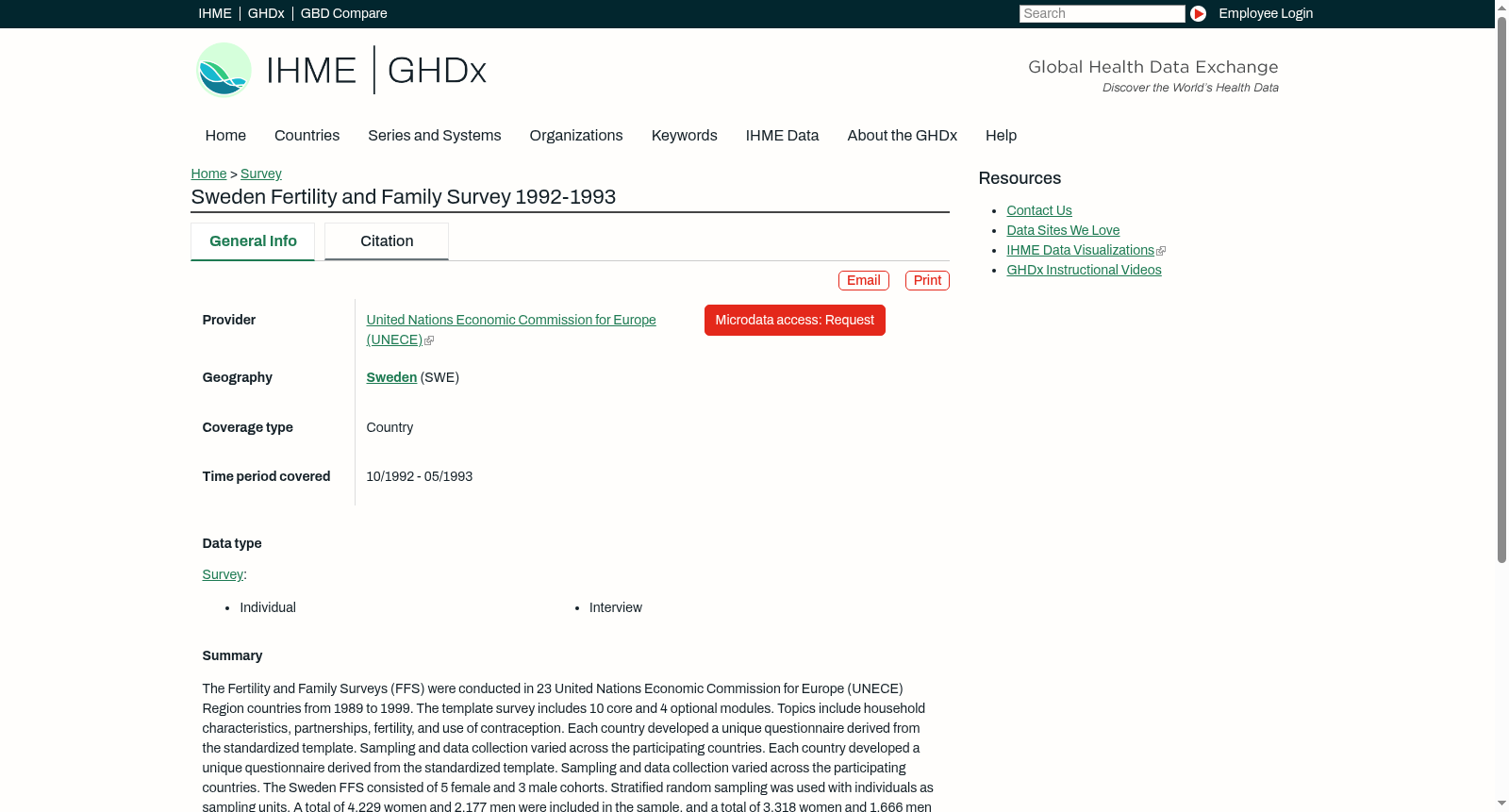Screen dimensions: 1509x812
Task: Click the Interview list item
Action: [x=616, y=607]
